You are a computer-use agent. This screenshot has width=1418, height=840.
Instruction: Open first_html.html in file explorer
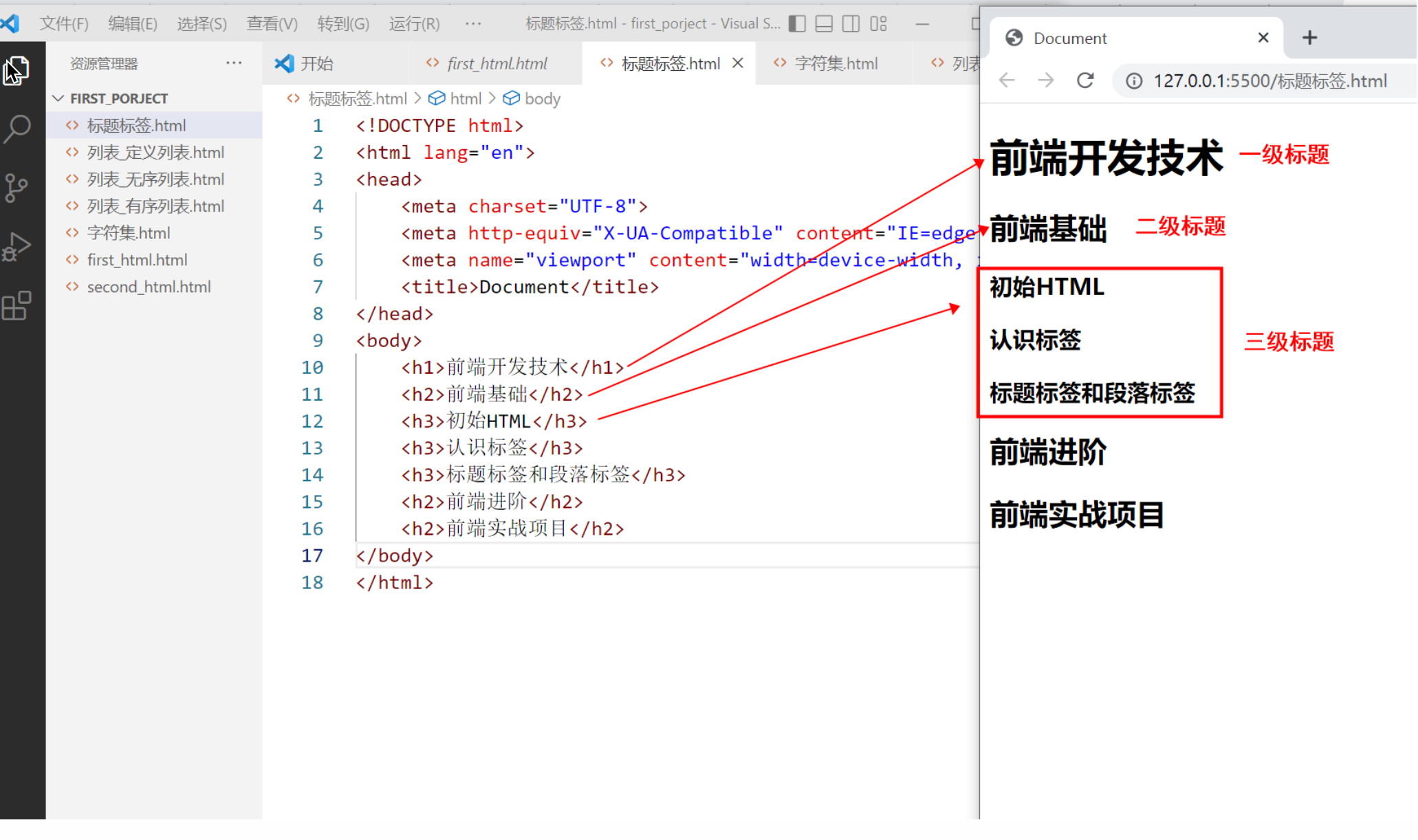click(x=155, y=260)
